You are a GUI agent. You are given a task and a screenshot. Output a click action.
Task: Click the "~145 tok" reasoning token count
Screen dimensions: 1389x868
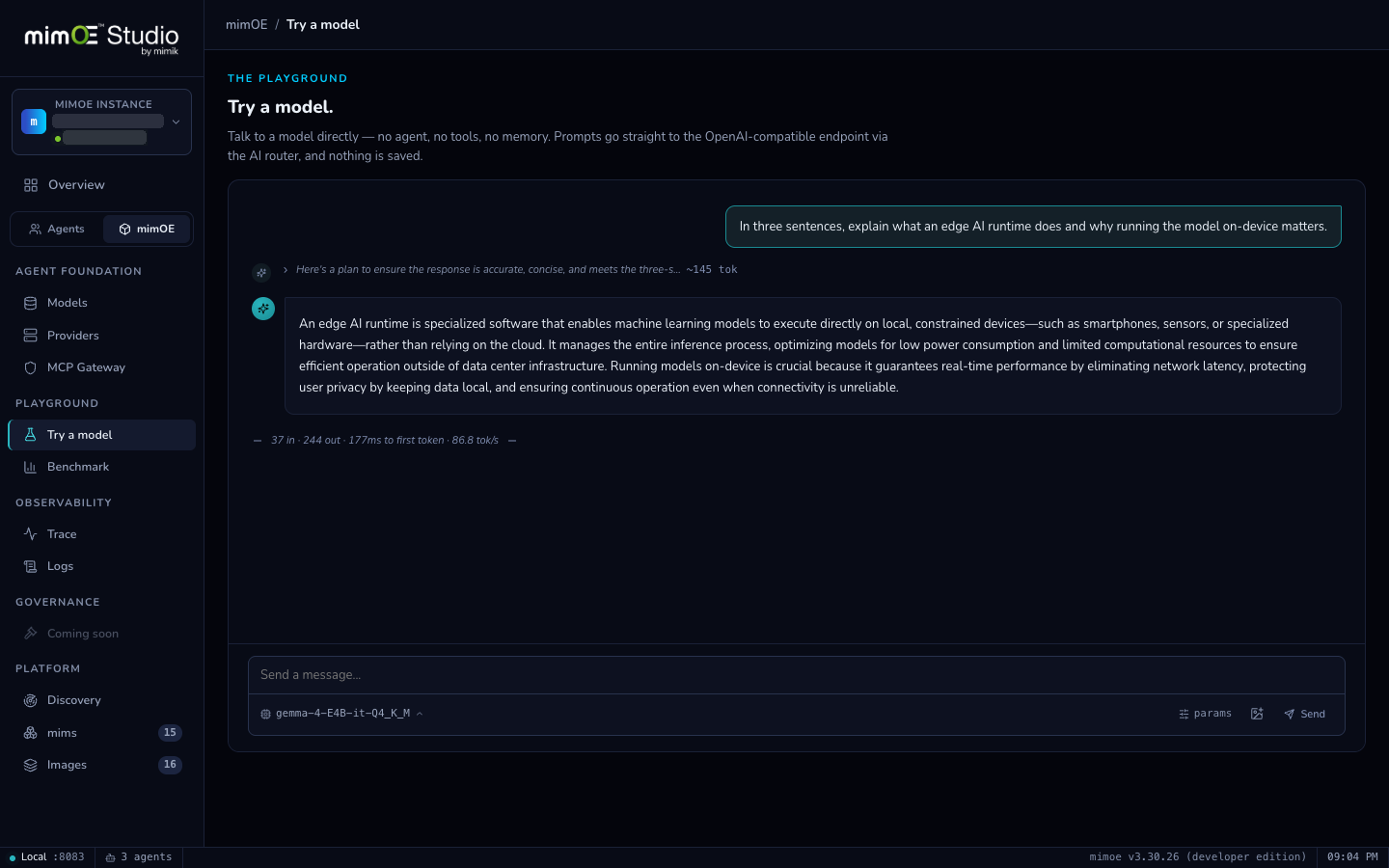tap(712, 270)
